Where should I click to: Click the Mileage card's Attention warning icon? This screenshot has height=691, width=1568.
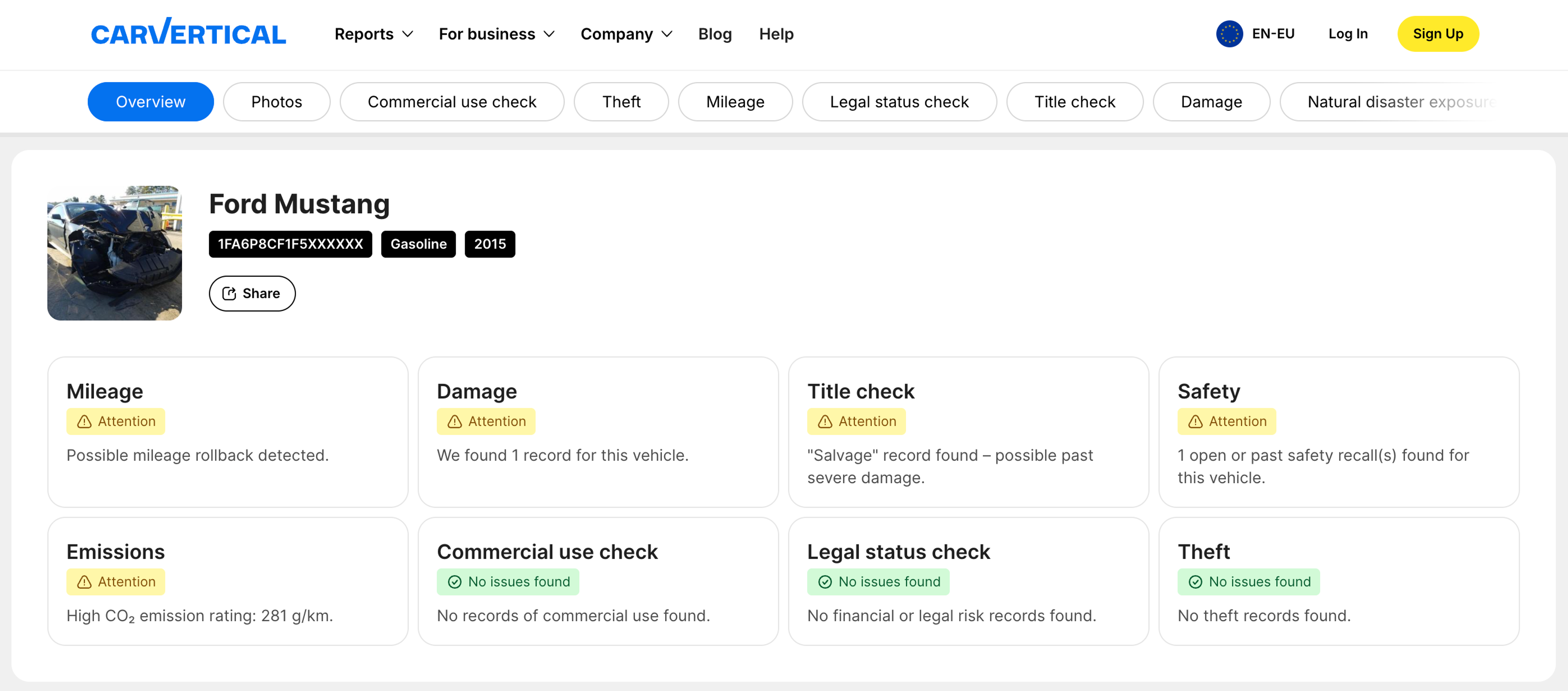[84, 422]
